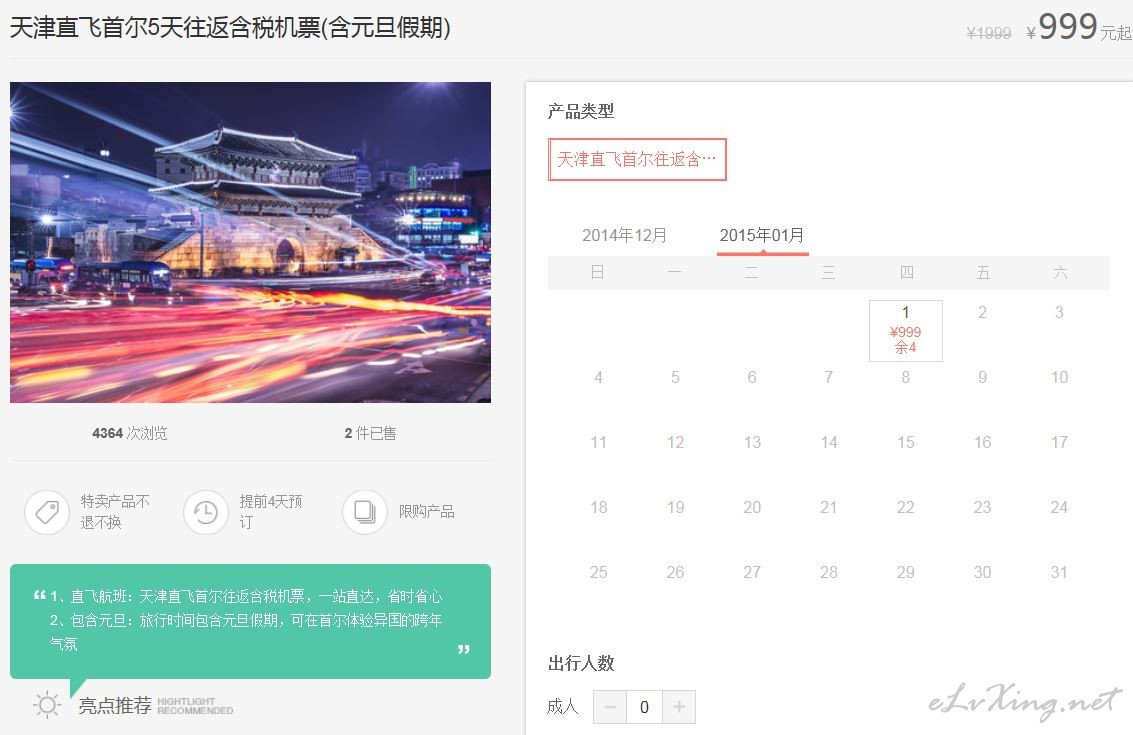This screenshot has height=735, width=1133.
Task: Decrease adult count with minus button
Action: click(x=610, y=707)
